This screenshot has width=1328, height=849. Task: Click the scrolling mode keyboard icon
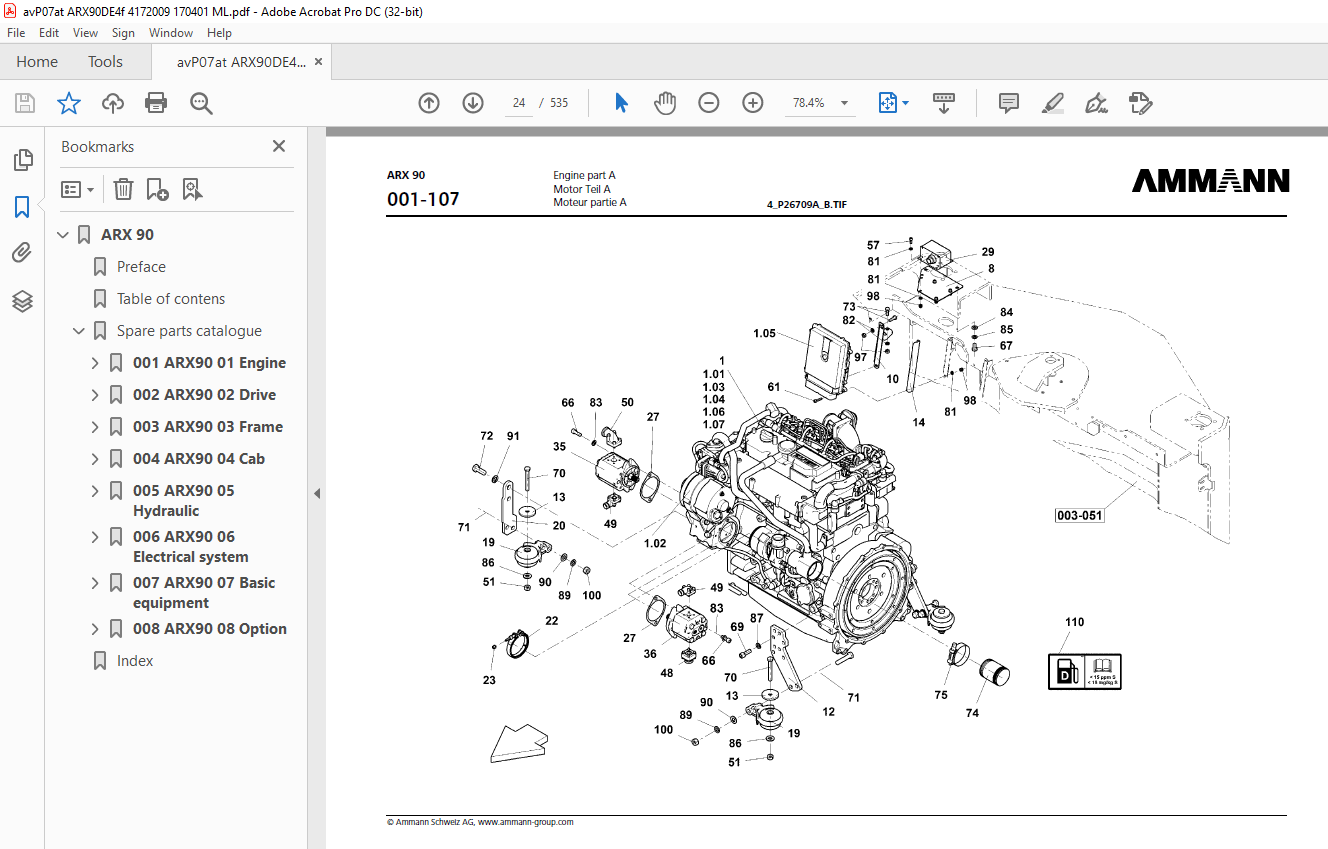(944, 103)
